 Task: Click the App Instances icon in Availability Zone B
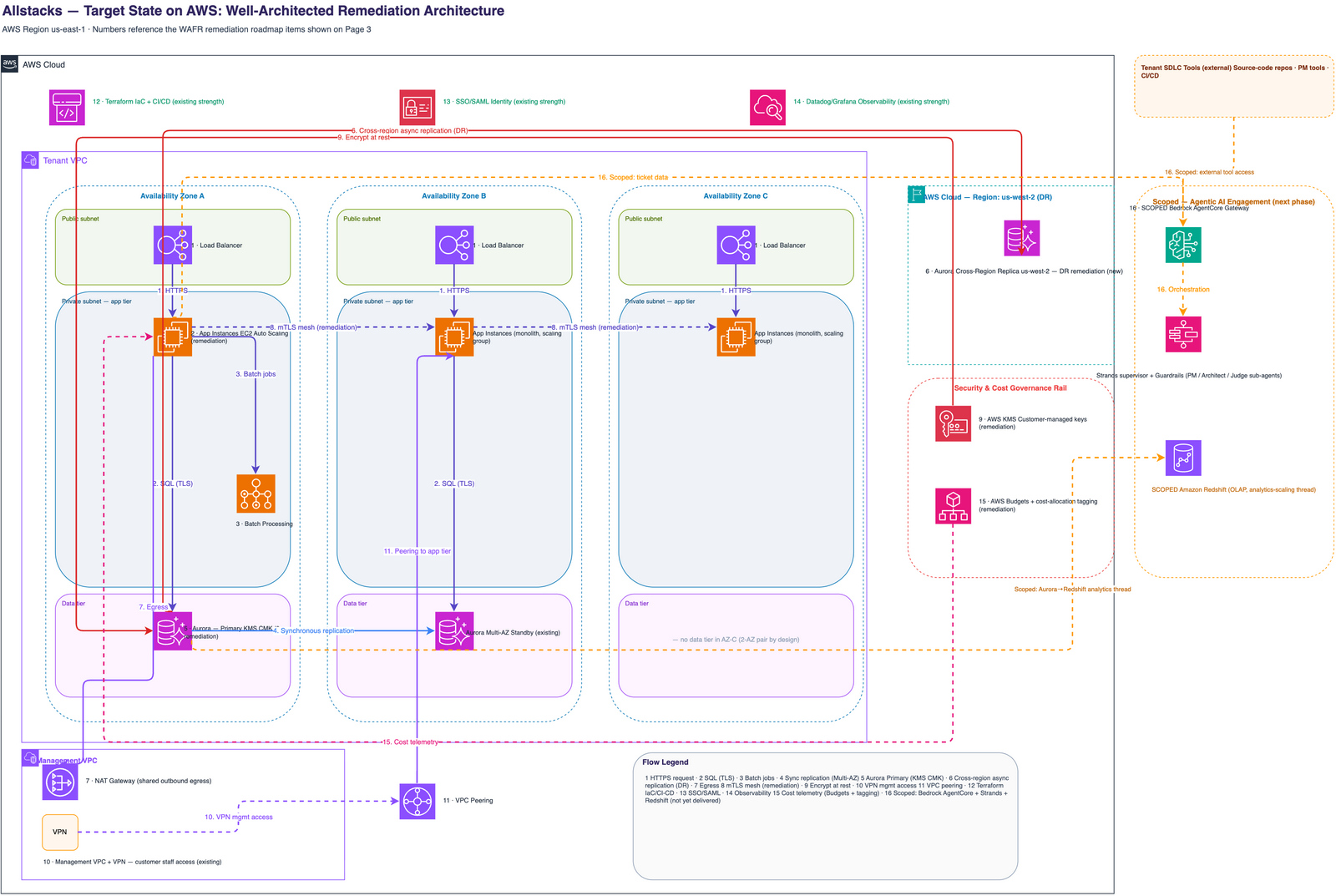click(454, 337)
